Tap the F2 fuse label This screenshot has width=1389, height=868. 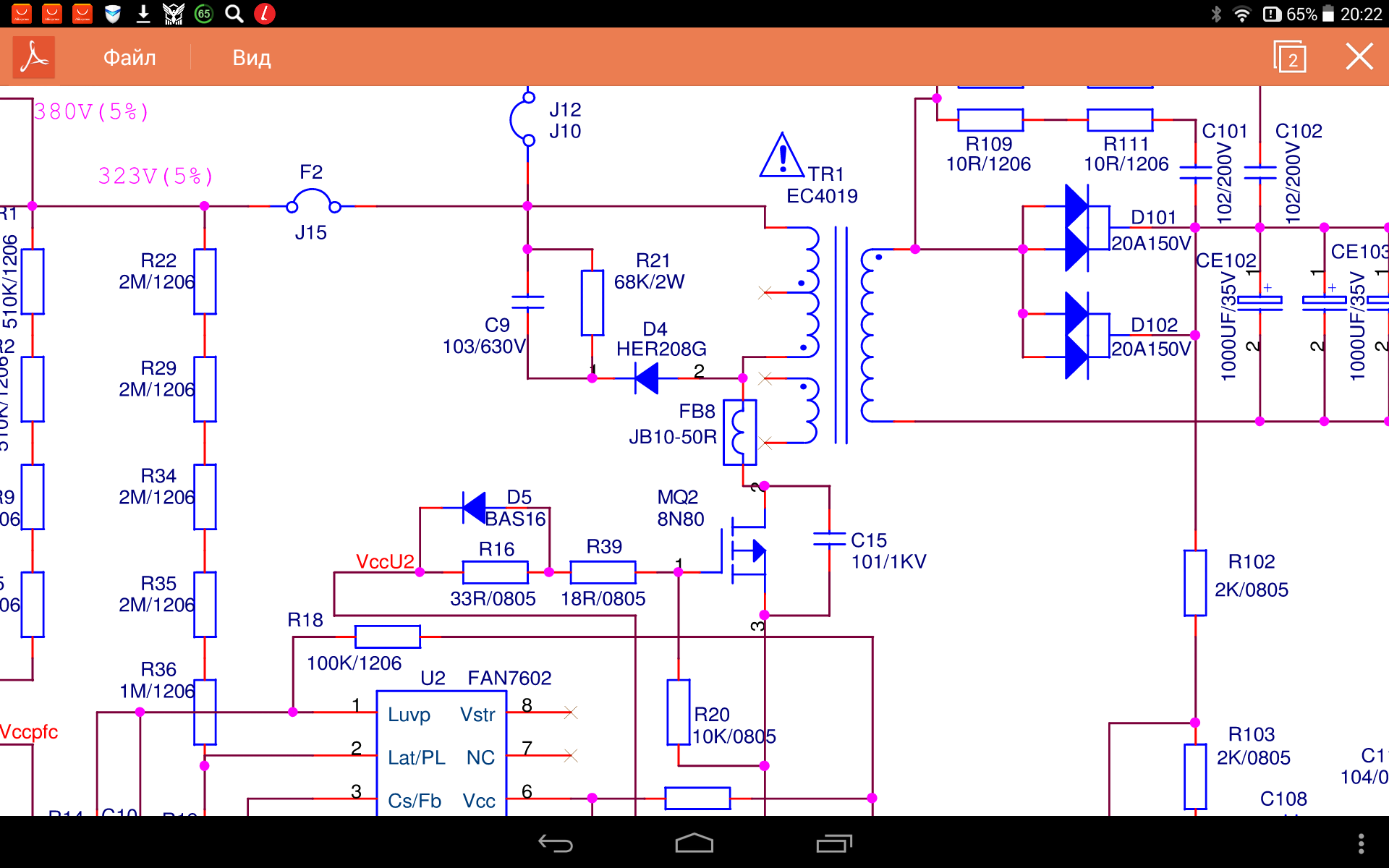pyautogui.click(x=311, y=172)
